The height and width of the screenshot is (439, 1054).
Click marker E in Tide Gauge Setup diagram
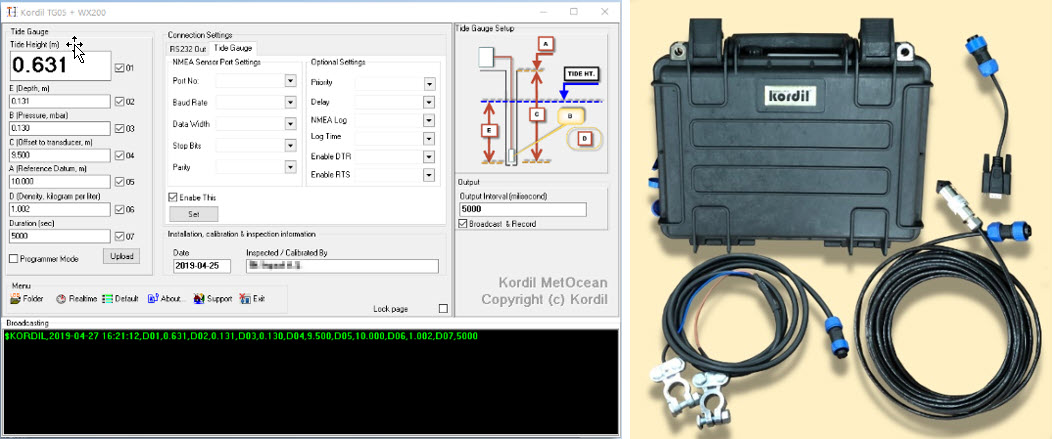point(490,130)
